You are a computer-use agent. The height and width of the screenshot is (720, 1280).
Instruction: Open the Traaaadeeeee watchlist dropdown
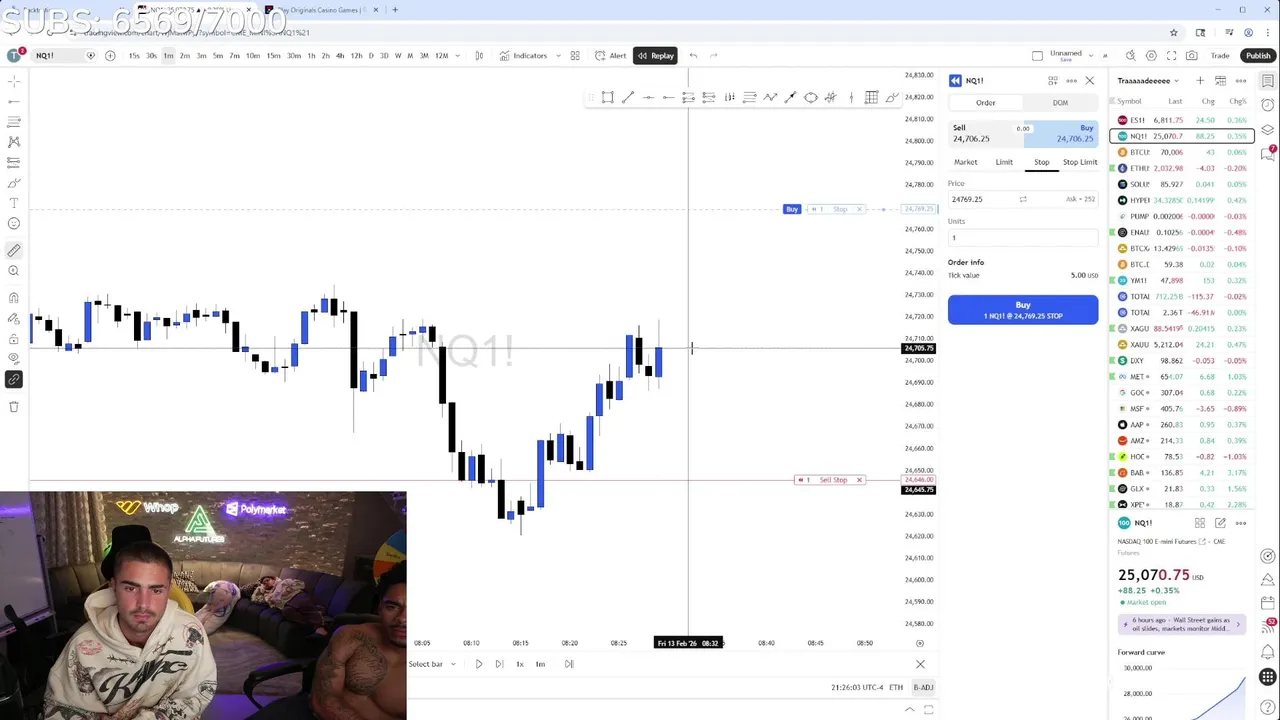pos(1148,81)
